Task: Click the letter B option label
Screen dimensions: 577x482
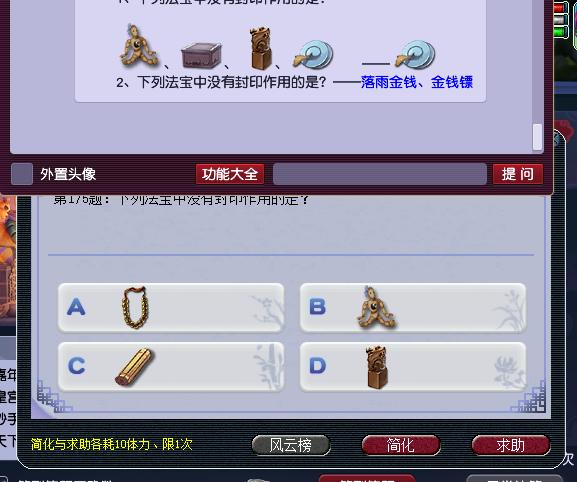Action: [x=318, y=306]
